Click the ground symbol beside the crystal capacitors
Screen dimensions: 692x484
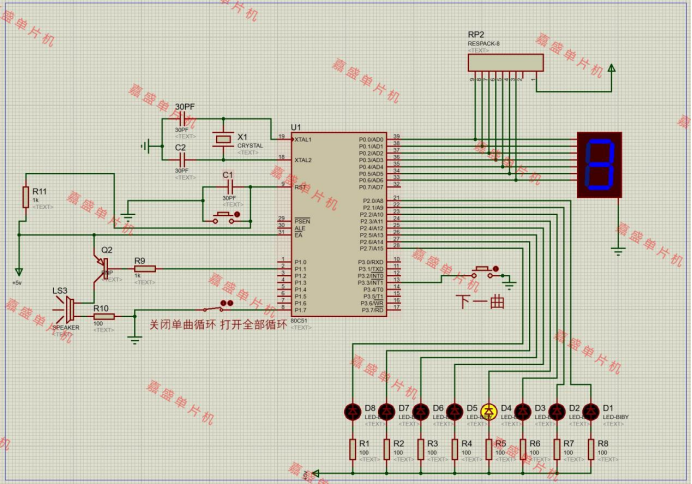coord(146,146)
